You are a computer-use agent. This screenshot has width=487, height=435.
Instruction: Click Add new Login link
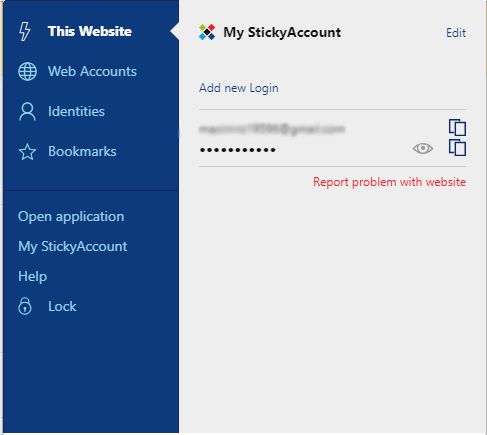(x=239, y=88)
